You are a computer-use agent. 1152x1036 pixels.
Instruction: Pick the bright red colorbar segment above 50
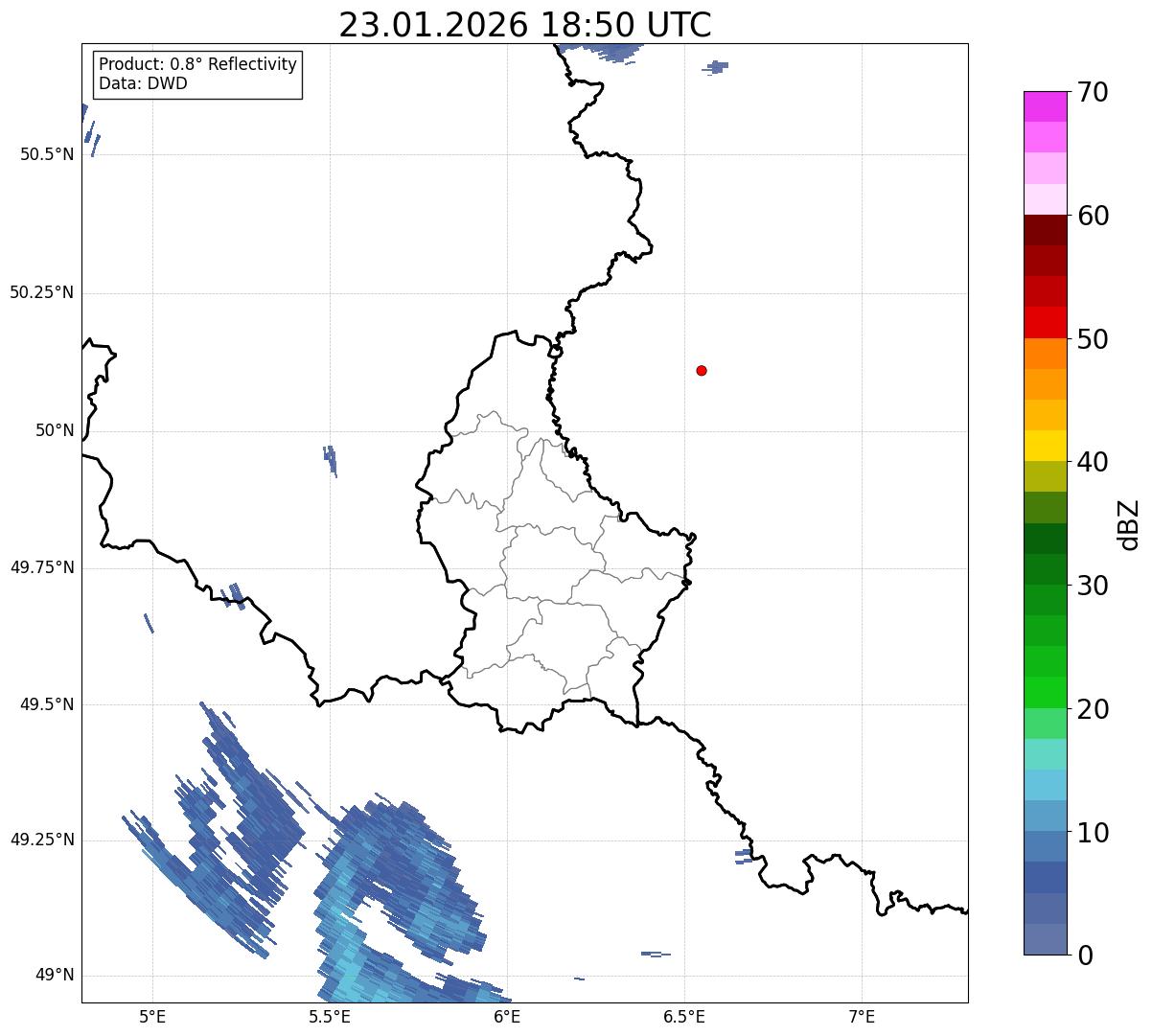(1045, 322)
